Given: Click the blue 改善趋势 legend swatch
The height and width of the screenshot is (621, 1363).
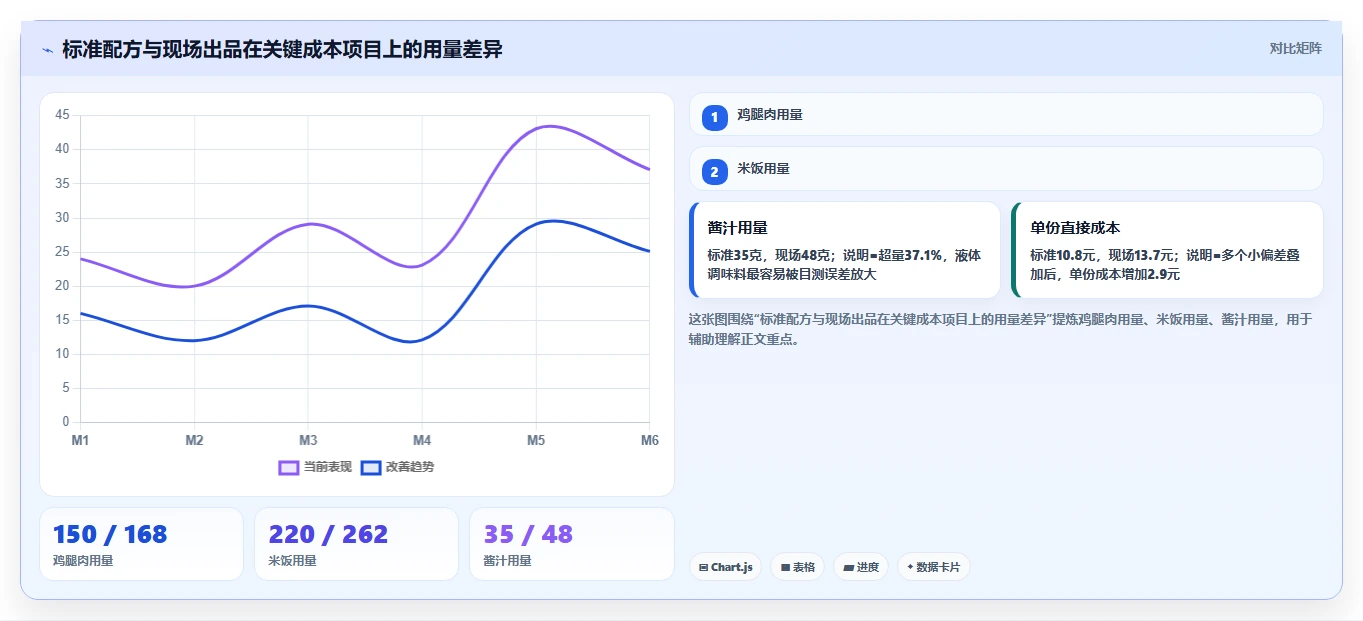Looking at the screenshot, I should click(x=371, y=467).
